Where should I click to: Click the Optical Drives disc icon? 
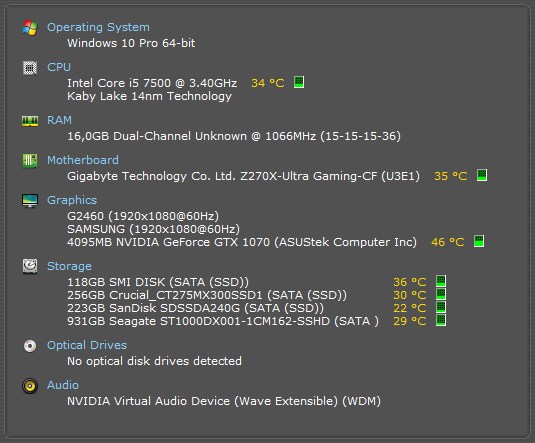click(x=30, y=346)
